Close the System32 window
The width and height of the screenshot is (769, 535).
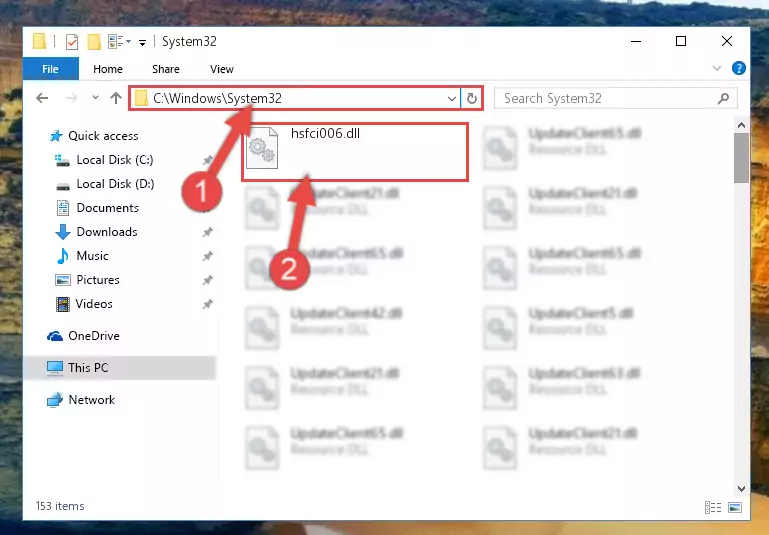tap(727, 42)
